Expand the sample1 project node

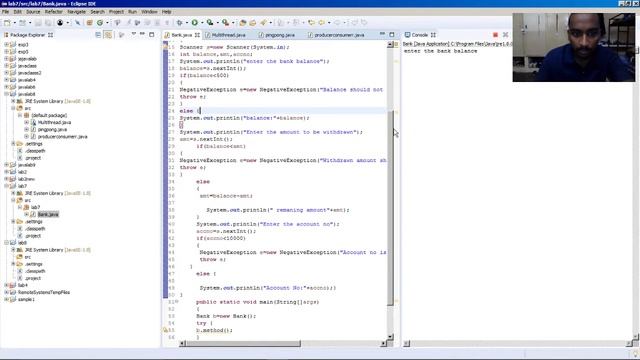(6, 299)
